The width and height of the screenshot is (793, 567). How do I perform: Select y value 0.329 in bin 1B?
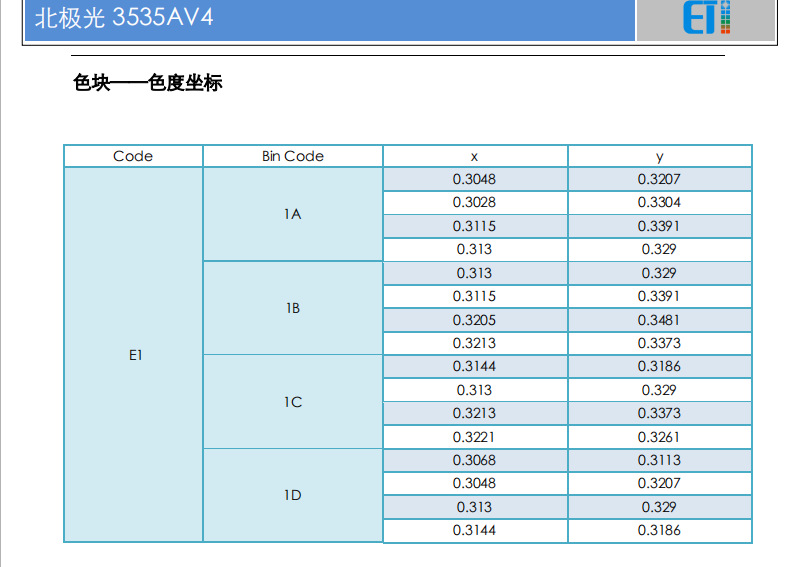(659, 273)
